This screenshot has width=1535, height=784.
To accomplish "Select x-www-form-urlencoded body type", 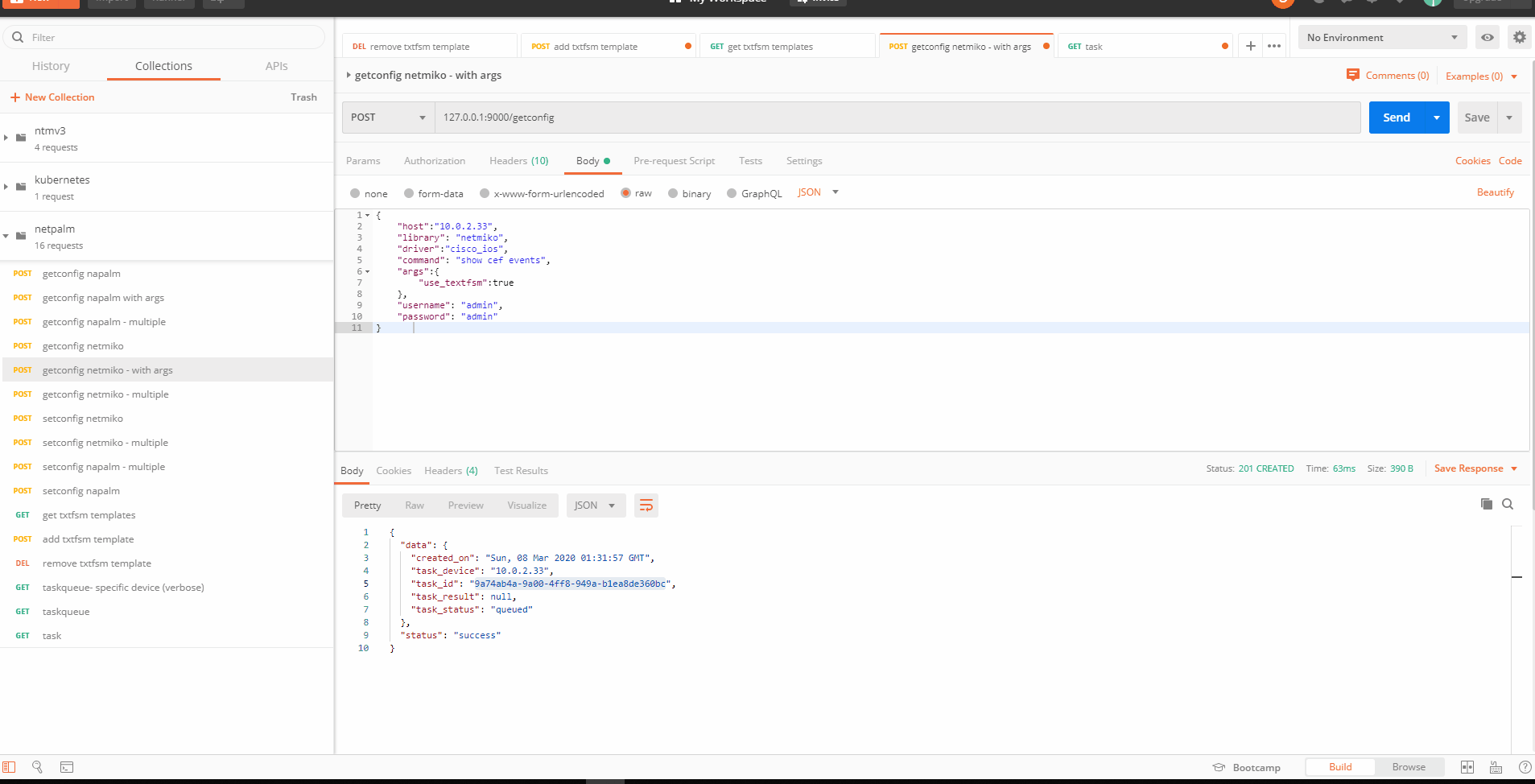I will tap(485, 193).
